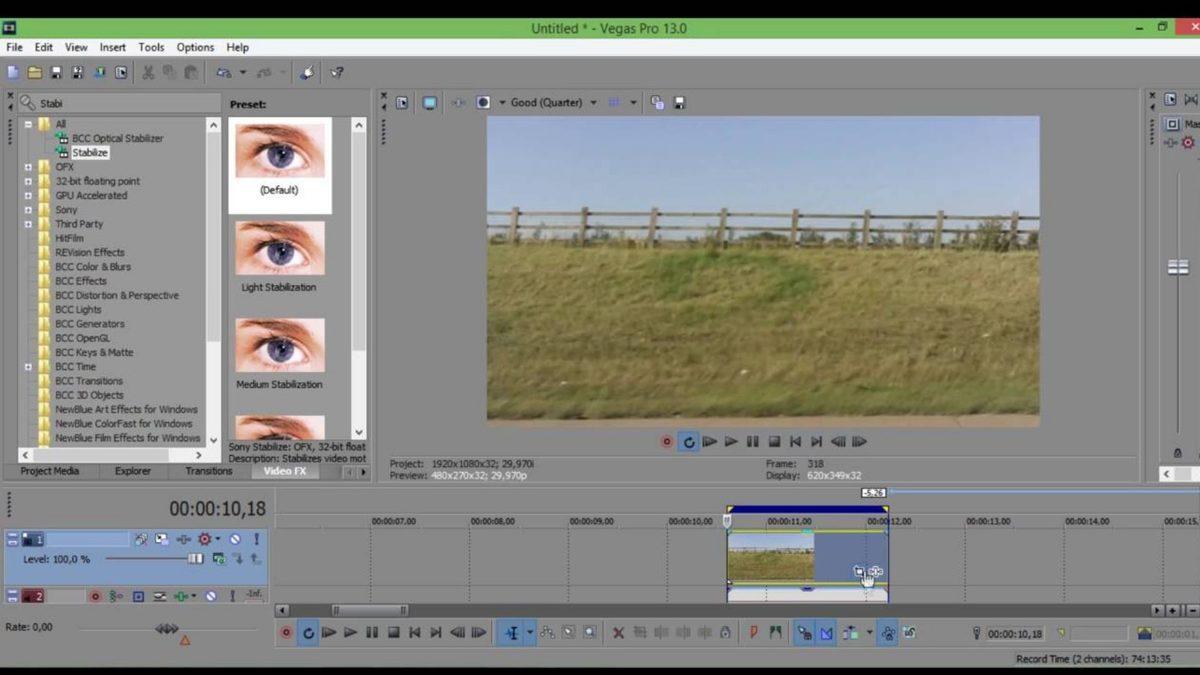Click the Enable Snapping icon in timeline toolbar

(805, 632)
